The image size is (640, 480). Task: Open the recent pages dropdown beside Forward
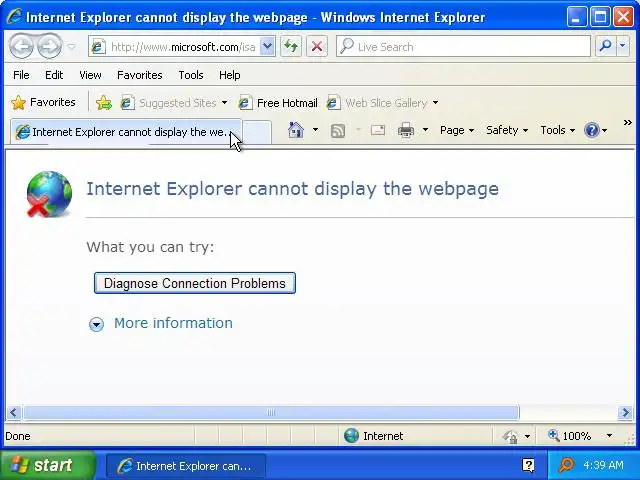pyautogui.click(x=72, y=47)
